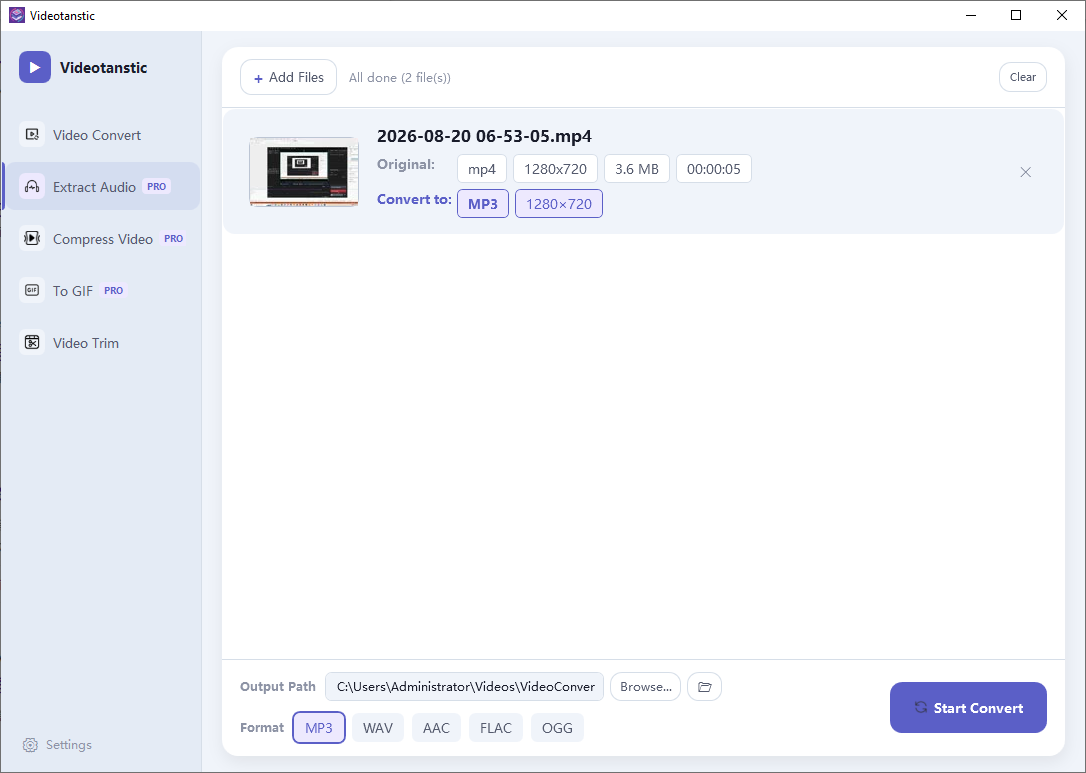Click the file name 2026-08-20 06-53-05.mp4
The height and width of the screenshot is (773, 1086).
click(x=484, y=136)
